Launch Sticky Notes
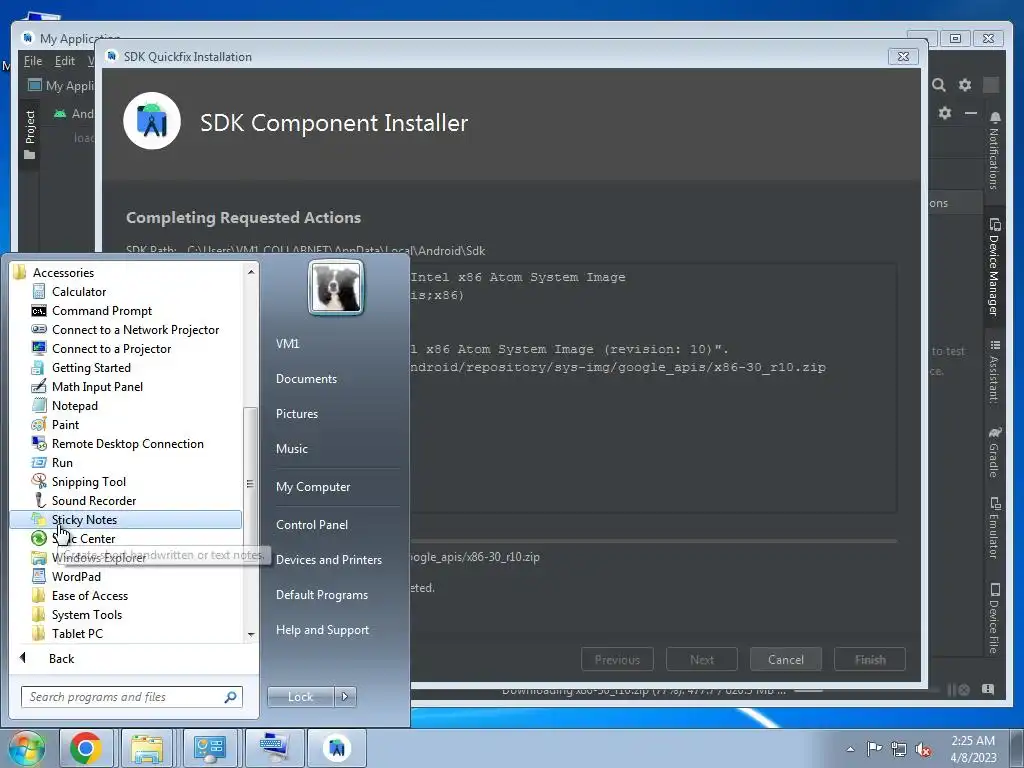 coord(125,520)
